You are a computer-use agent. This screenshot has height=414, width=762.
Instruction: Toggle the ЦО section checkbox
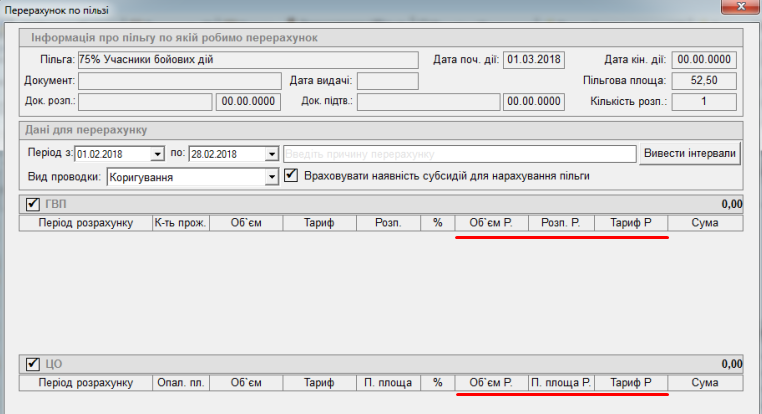point(32,364)
